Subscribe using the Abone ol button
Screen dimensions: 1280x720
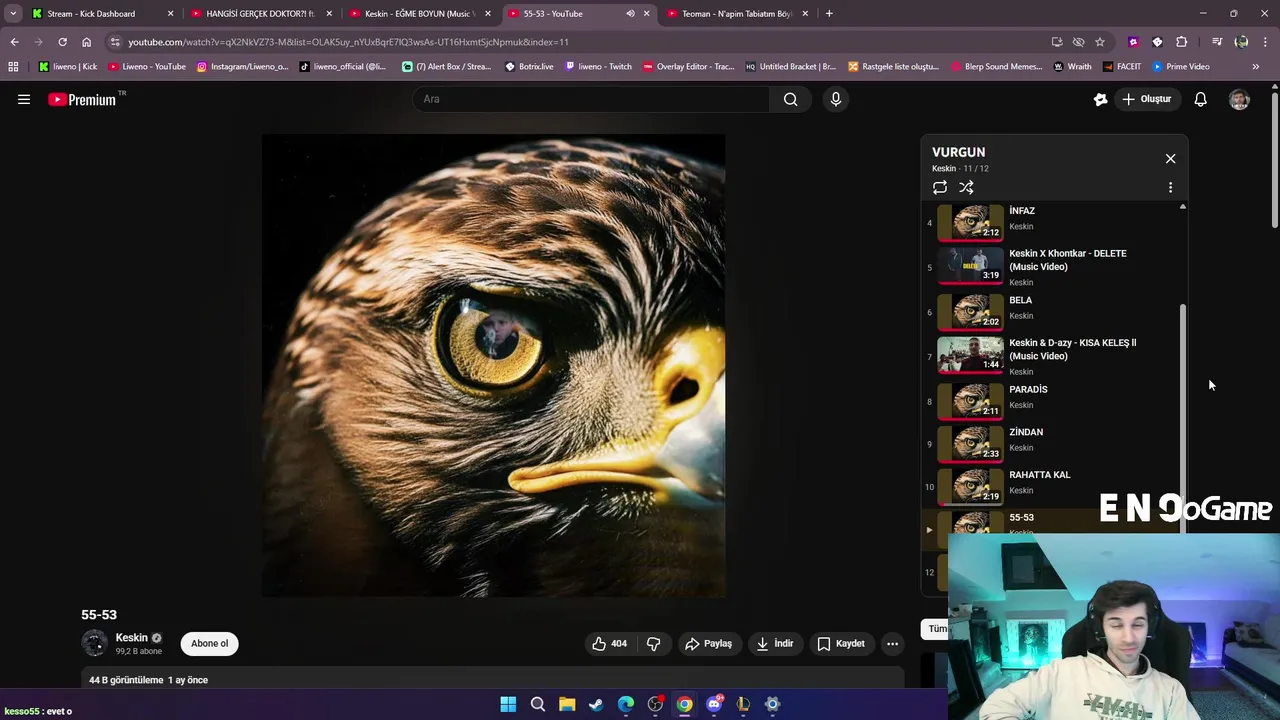pos(209,643)
